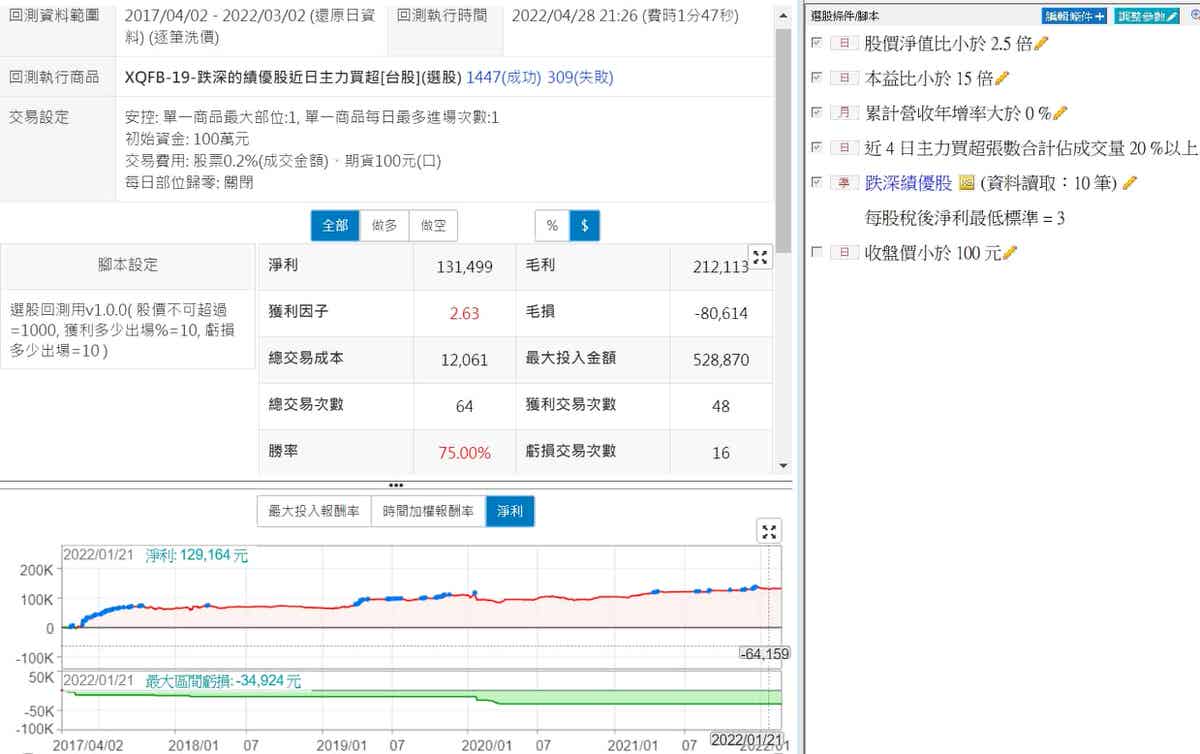Open the 跌深績優股 script link

pyautogui.click(x=908, y=183)
